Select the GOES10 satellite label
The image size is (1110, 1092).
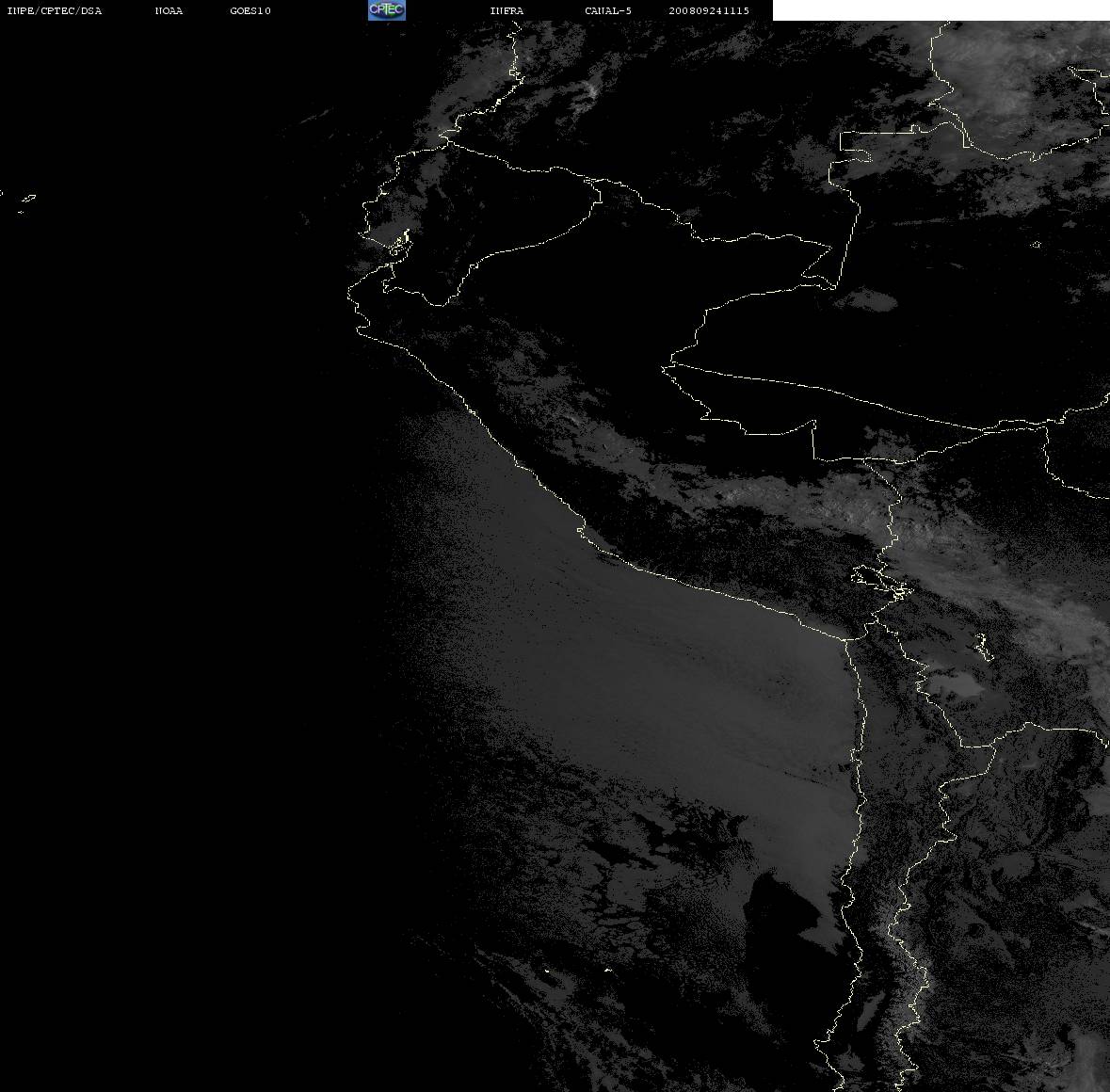coord(250,10)
